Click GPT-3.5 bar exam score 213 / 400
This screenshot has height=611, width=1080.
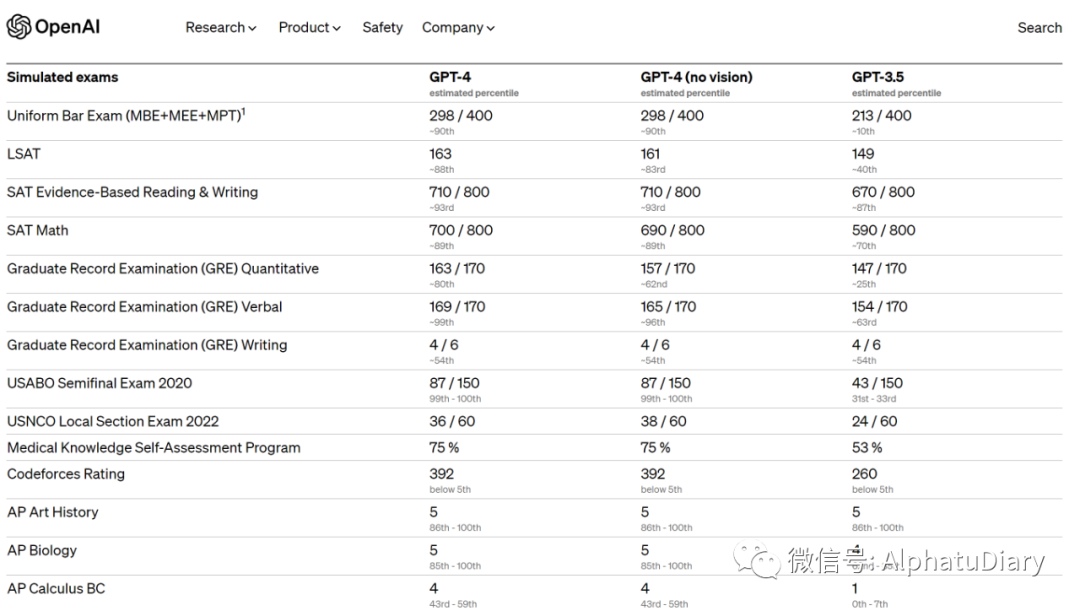click(881, 116)
